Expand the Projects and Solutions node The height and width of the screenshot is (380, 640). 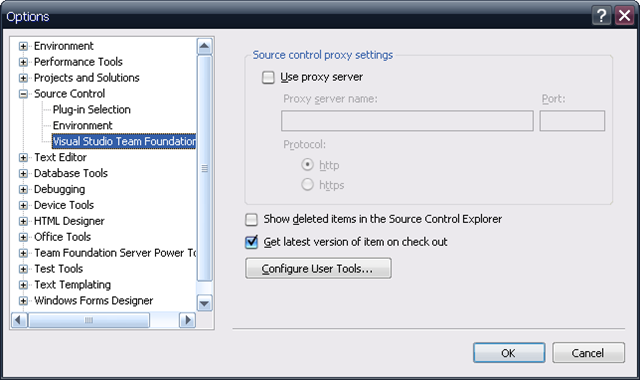[x=23, y=78]
